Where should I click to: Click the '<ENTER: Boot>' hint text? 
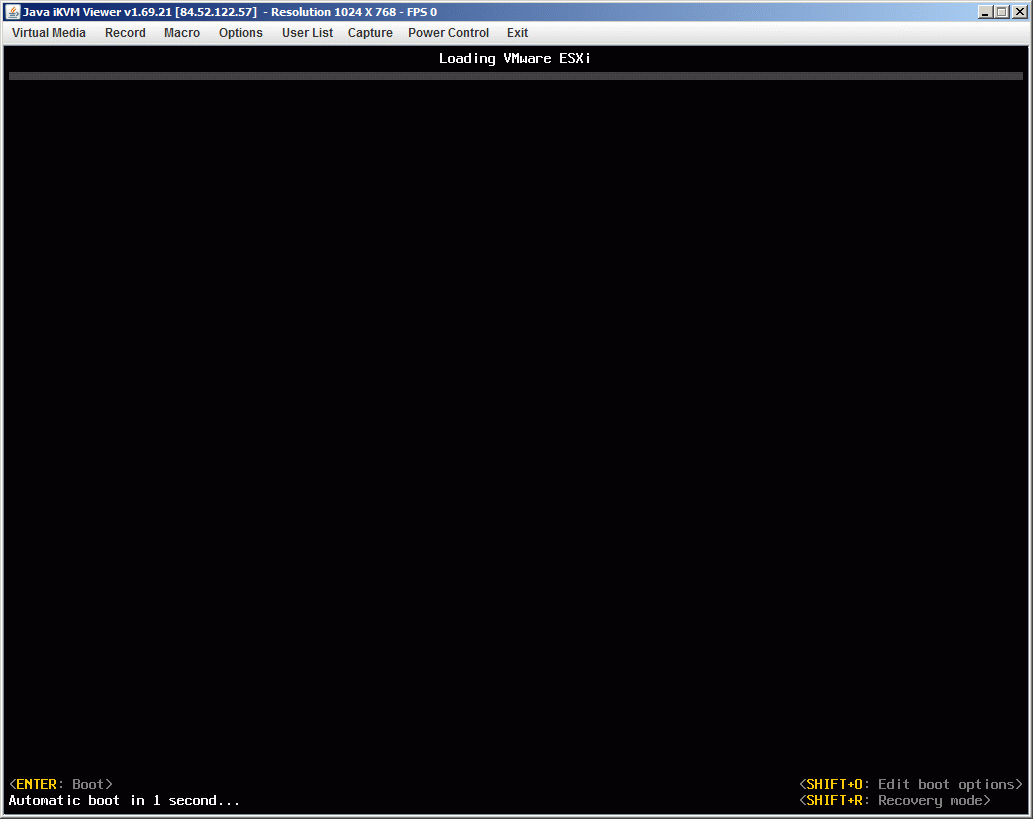click(x=61, y=784)
